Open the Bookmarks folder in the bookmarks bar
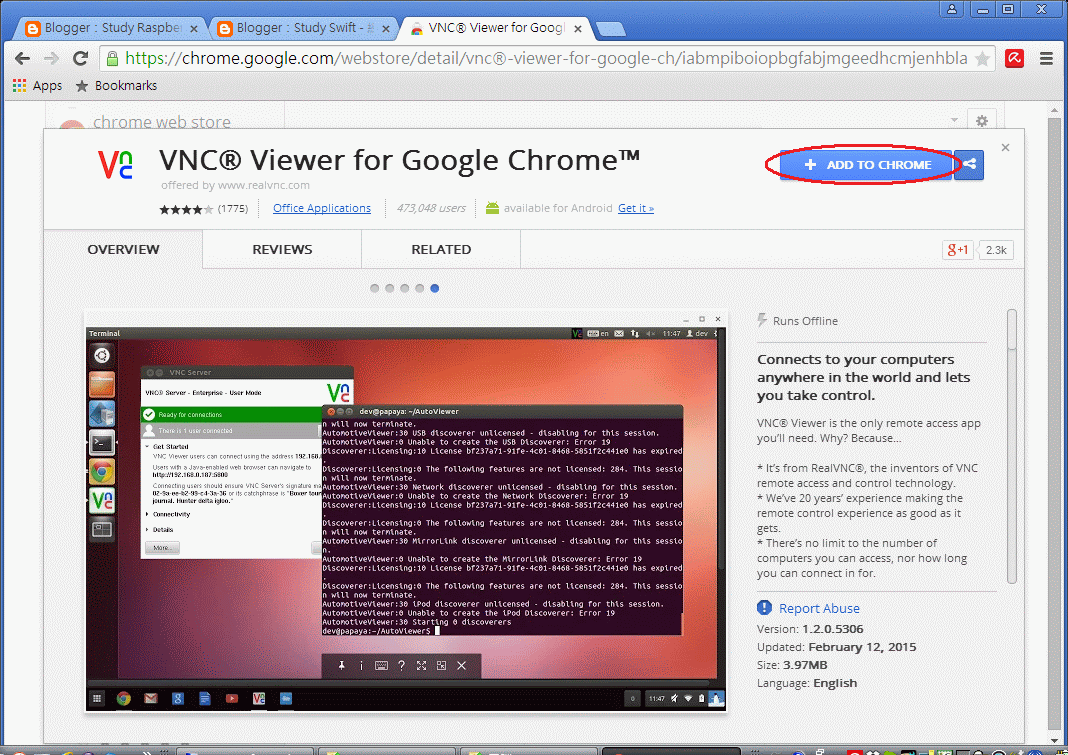Image resolution: width=1068 pixels, height=755 pixels. point(116,86)
